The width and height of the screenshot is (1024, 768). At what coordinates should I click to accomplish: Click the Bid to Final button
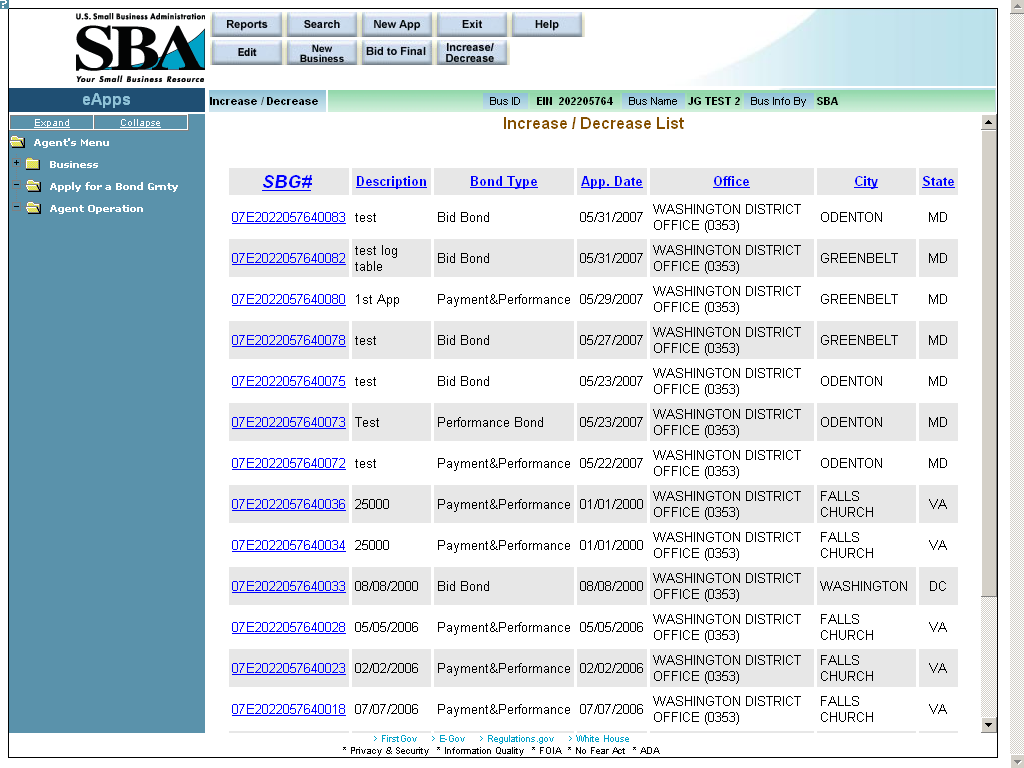click(x=397, y=52)
